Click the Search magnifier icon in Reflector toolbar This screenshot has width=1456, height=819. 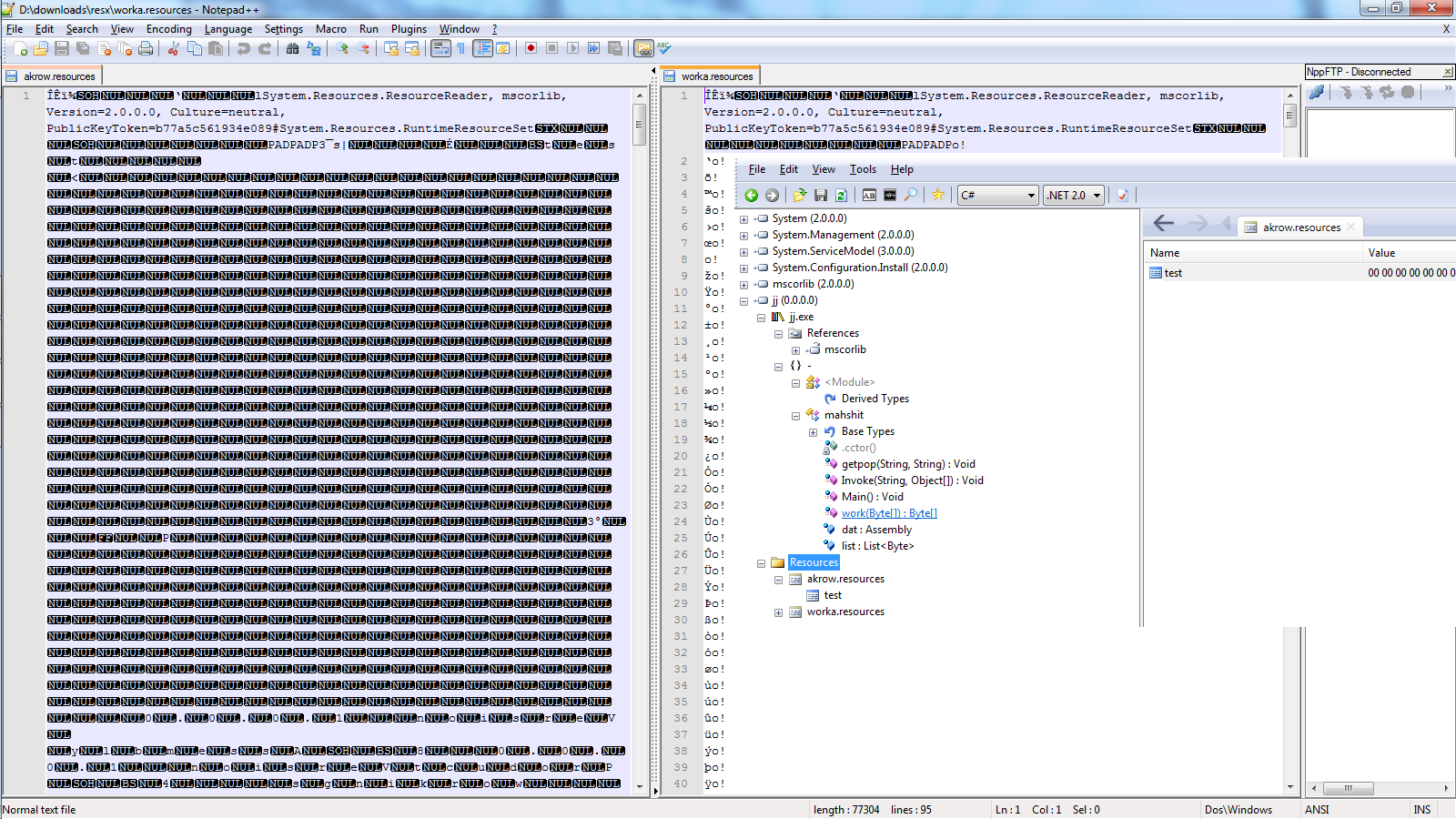[910, 195]
